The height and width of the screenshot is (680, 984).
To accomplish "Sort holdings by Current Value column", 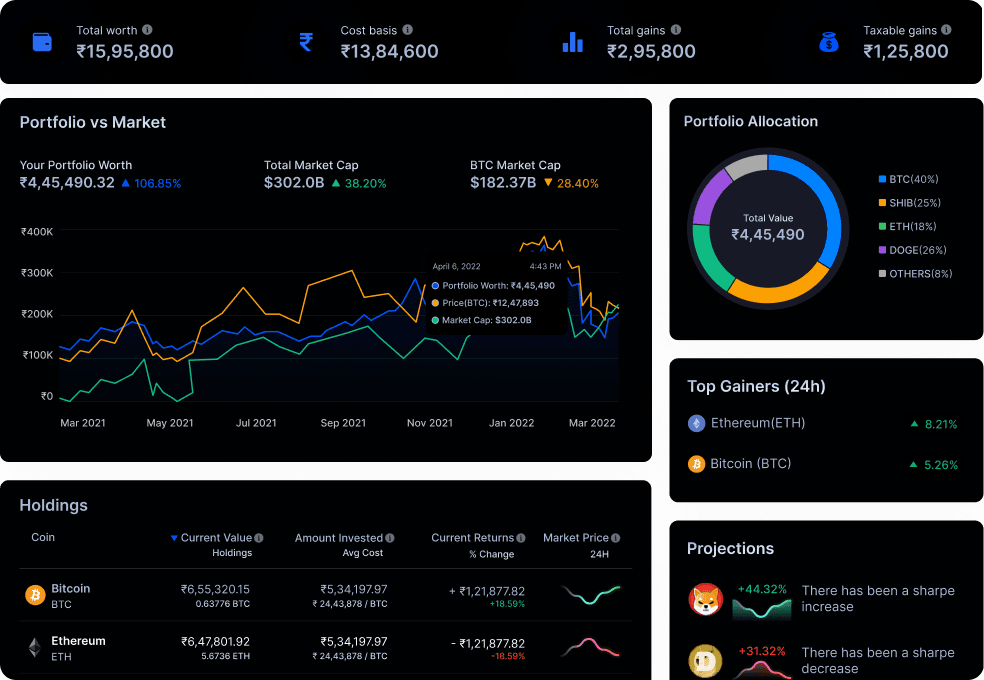I will (215, 537).
